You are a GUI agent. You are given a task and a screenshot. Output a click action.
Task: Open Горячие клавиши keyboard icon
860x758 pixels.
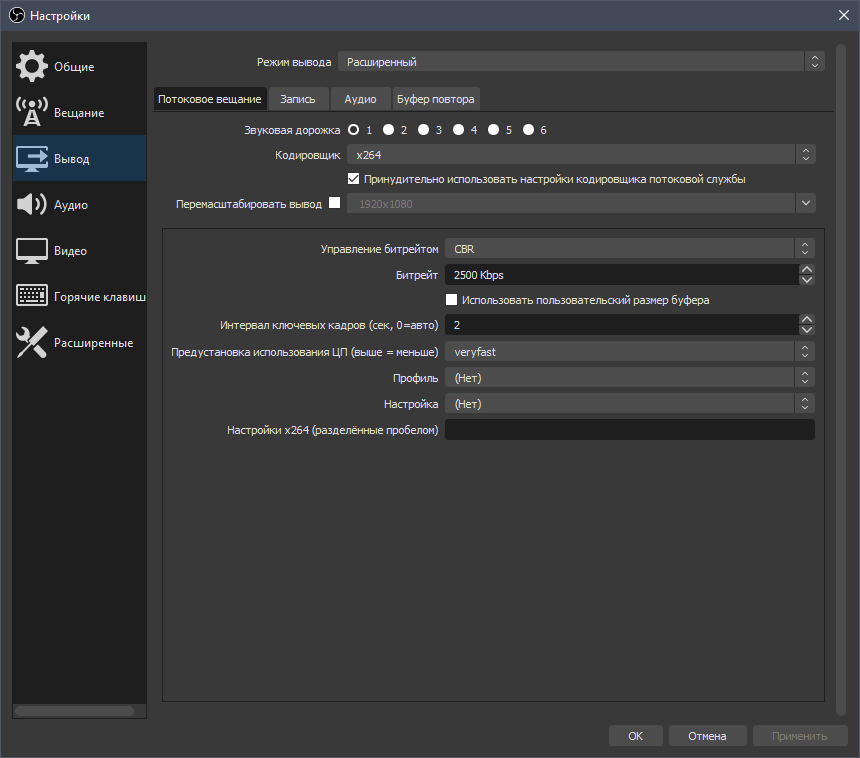coord(32,296)
